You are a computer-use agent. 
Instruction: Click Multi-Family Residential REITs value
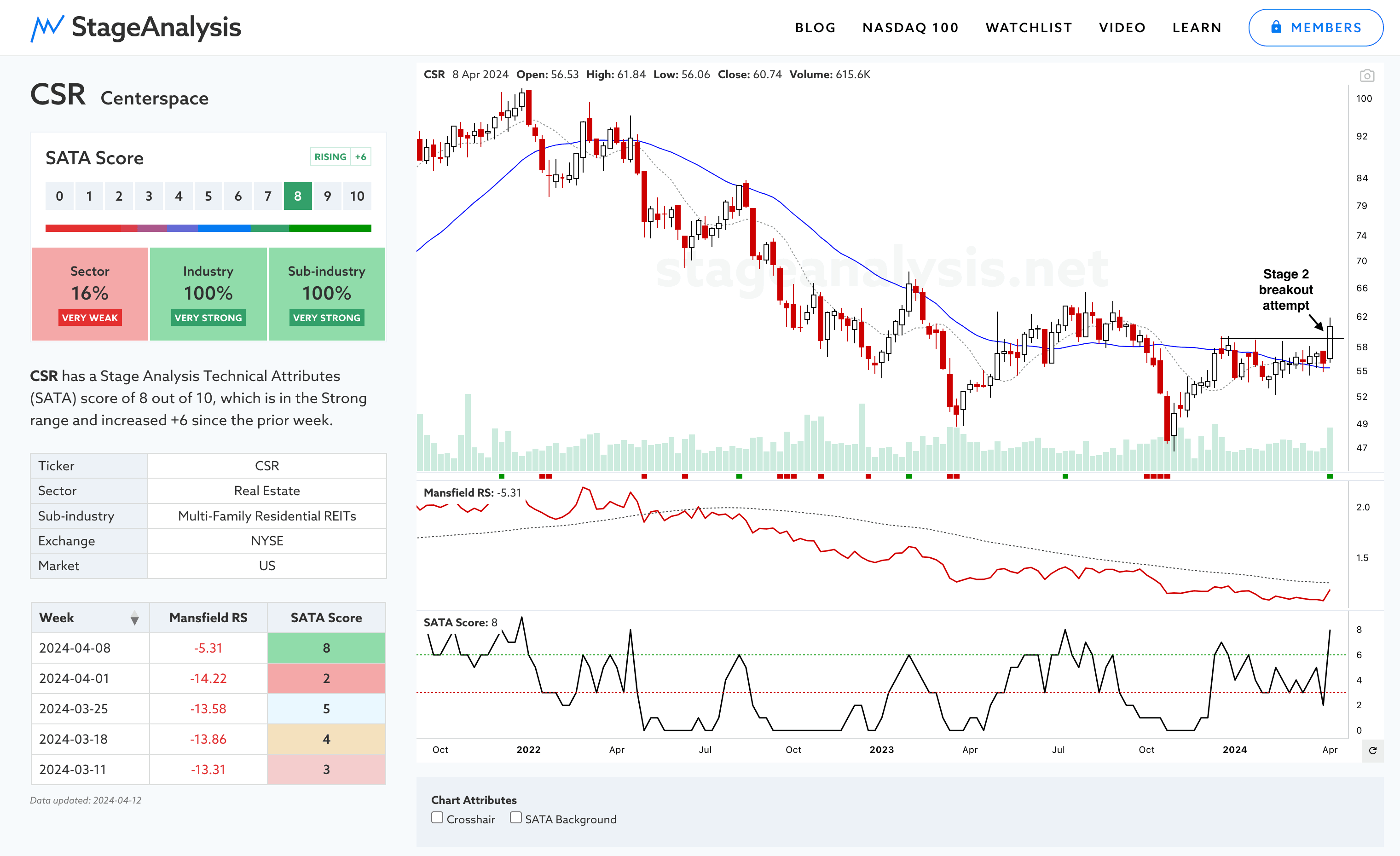(x=267, y=516)
